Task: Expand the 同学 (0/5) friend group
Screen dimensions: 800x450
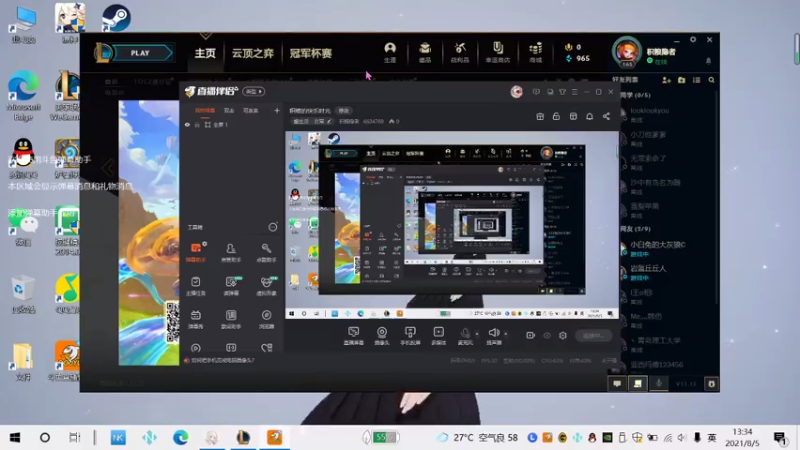Action: 635,95
